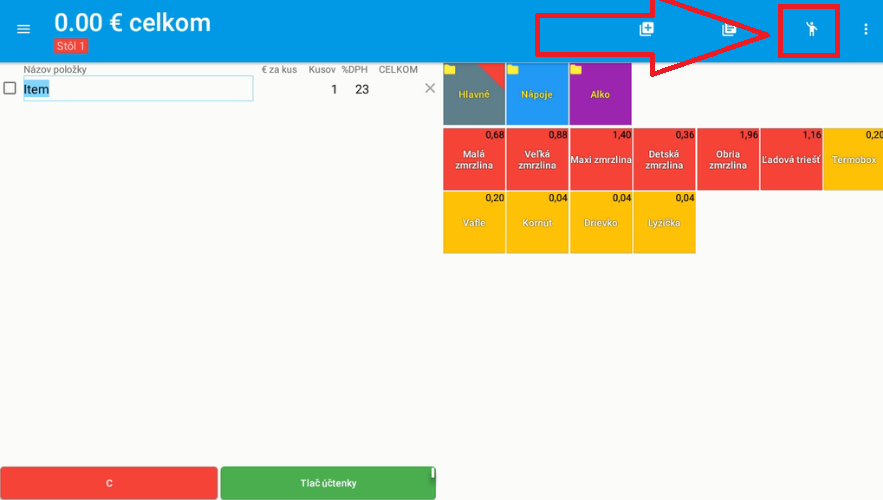Switch to the Nápoje category folder
The width and height of the screenshot is (883, 500).
tap(537, 94)
